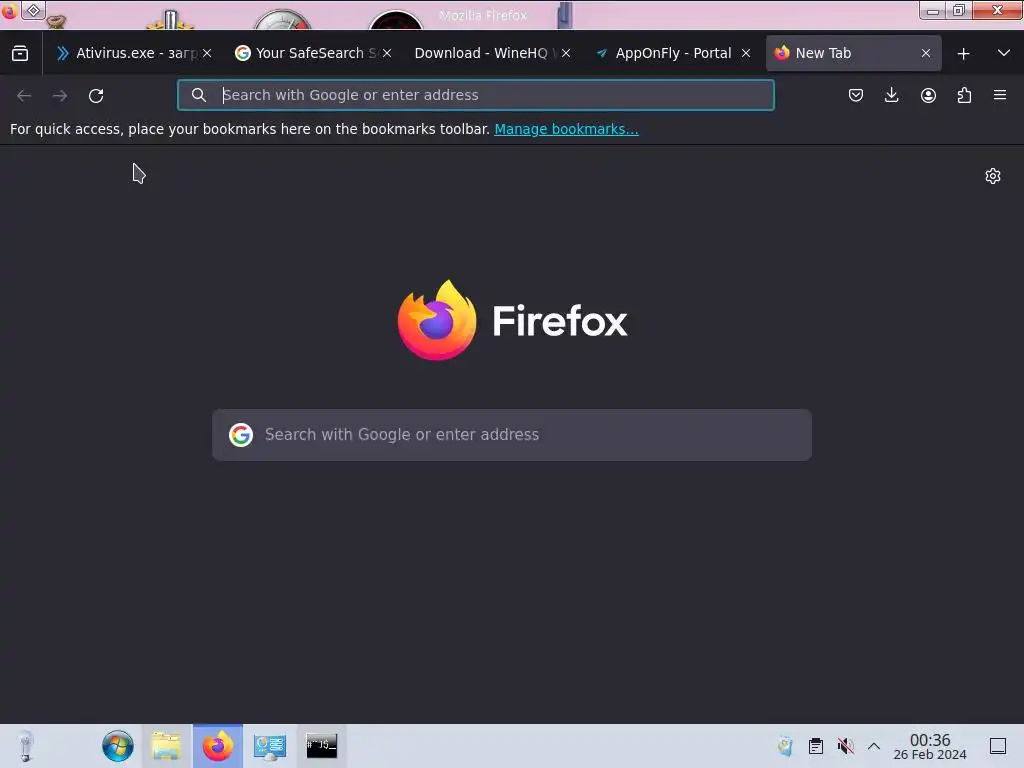Open the clock showing 00:36

point(930,746)
